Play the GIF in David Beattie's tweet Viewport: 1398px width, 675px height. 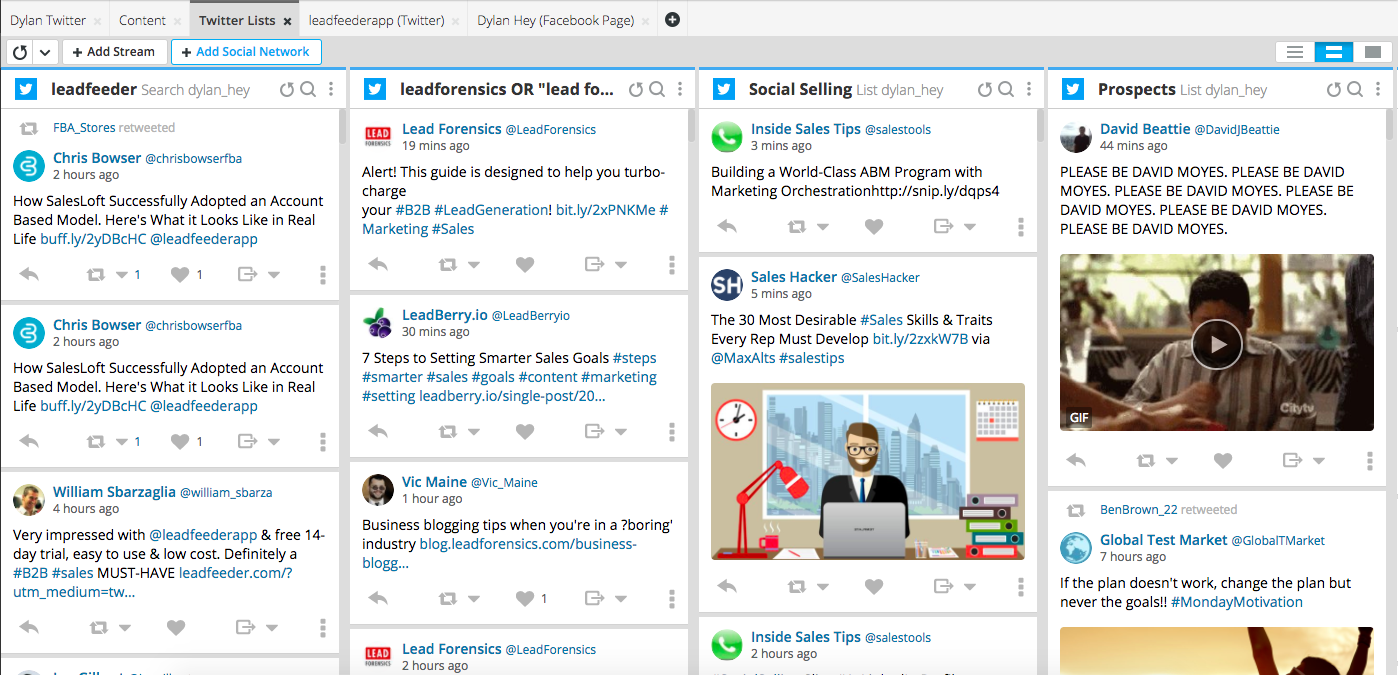point(1217,343)
